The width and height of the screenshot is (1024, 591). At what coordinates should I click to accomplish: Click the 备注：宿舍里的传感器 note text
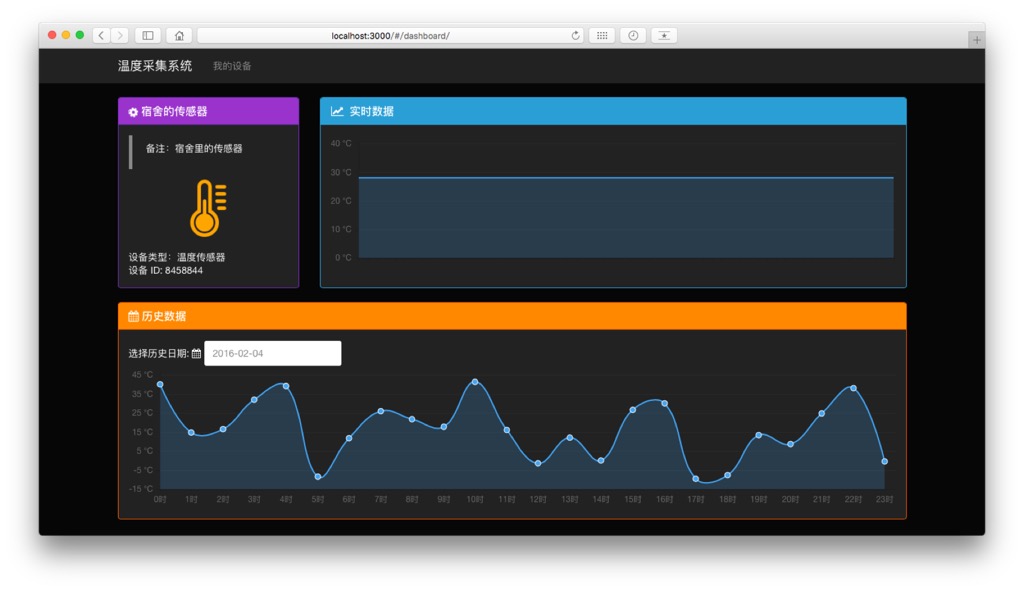[x=194, y=148]
